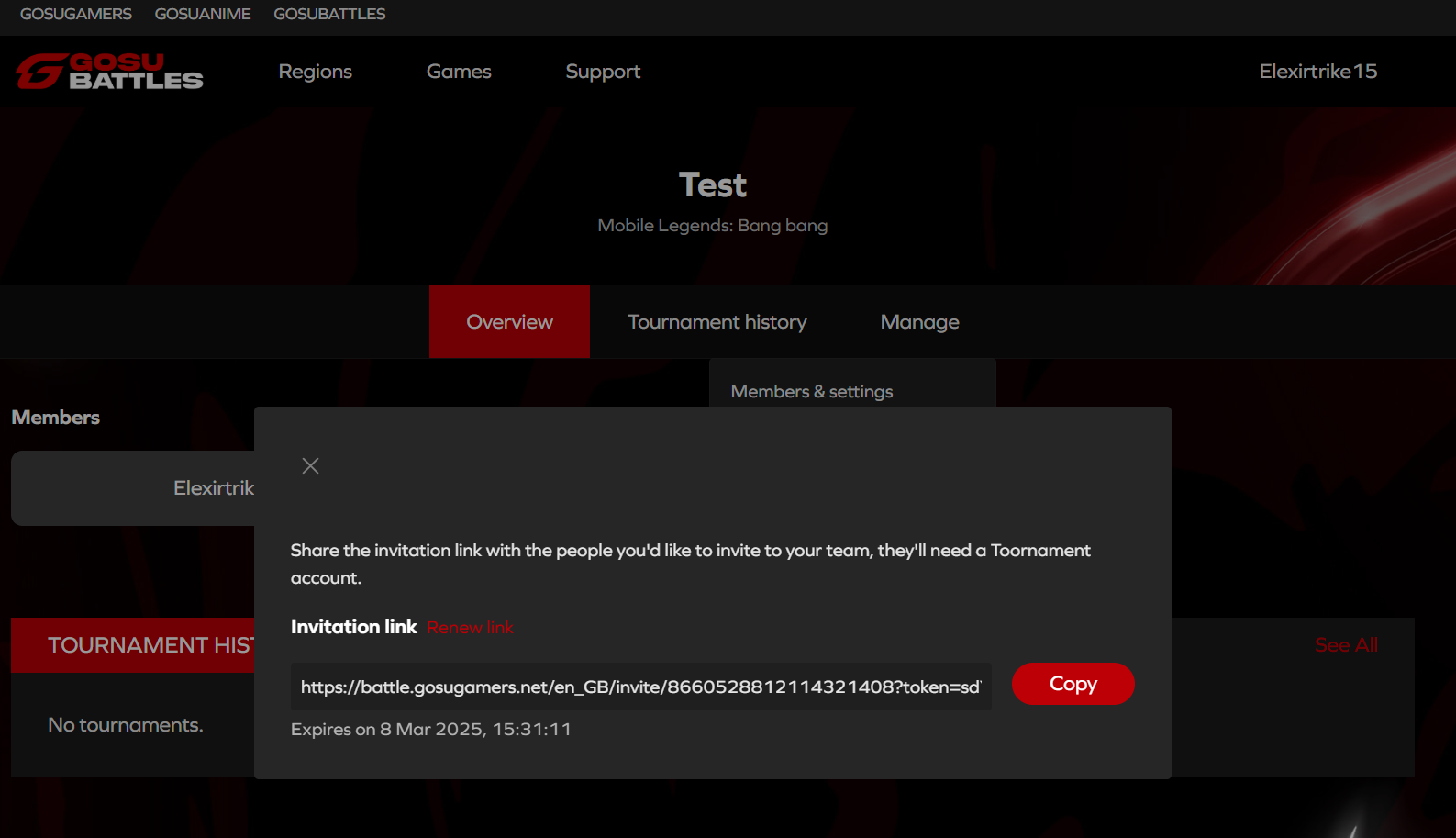
Task: Open the Support menu
Action: click(603, 72)
